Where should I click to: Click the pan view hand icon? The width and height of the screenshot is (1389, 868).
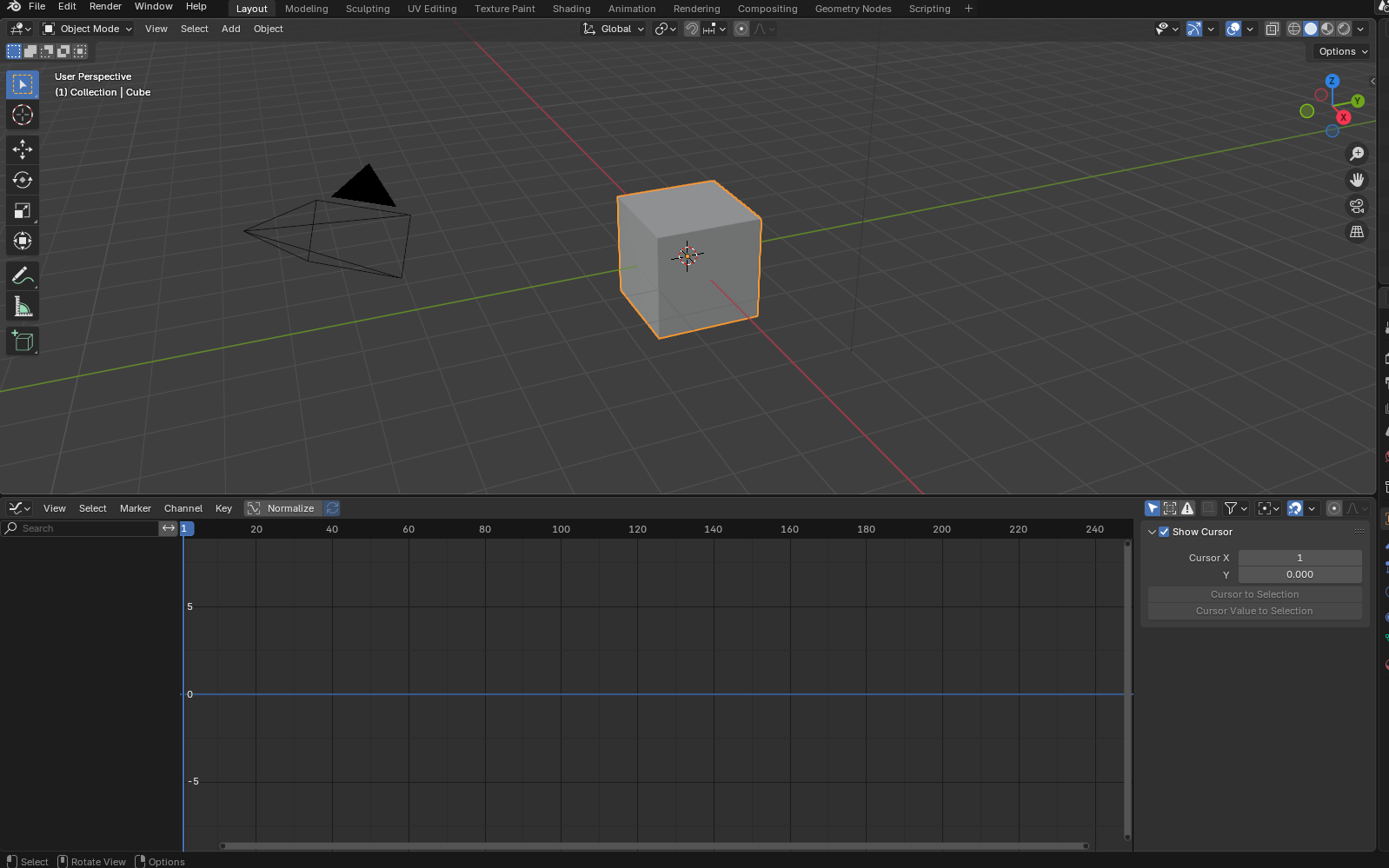click(x=1357, y=180)
